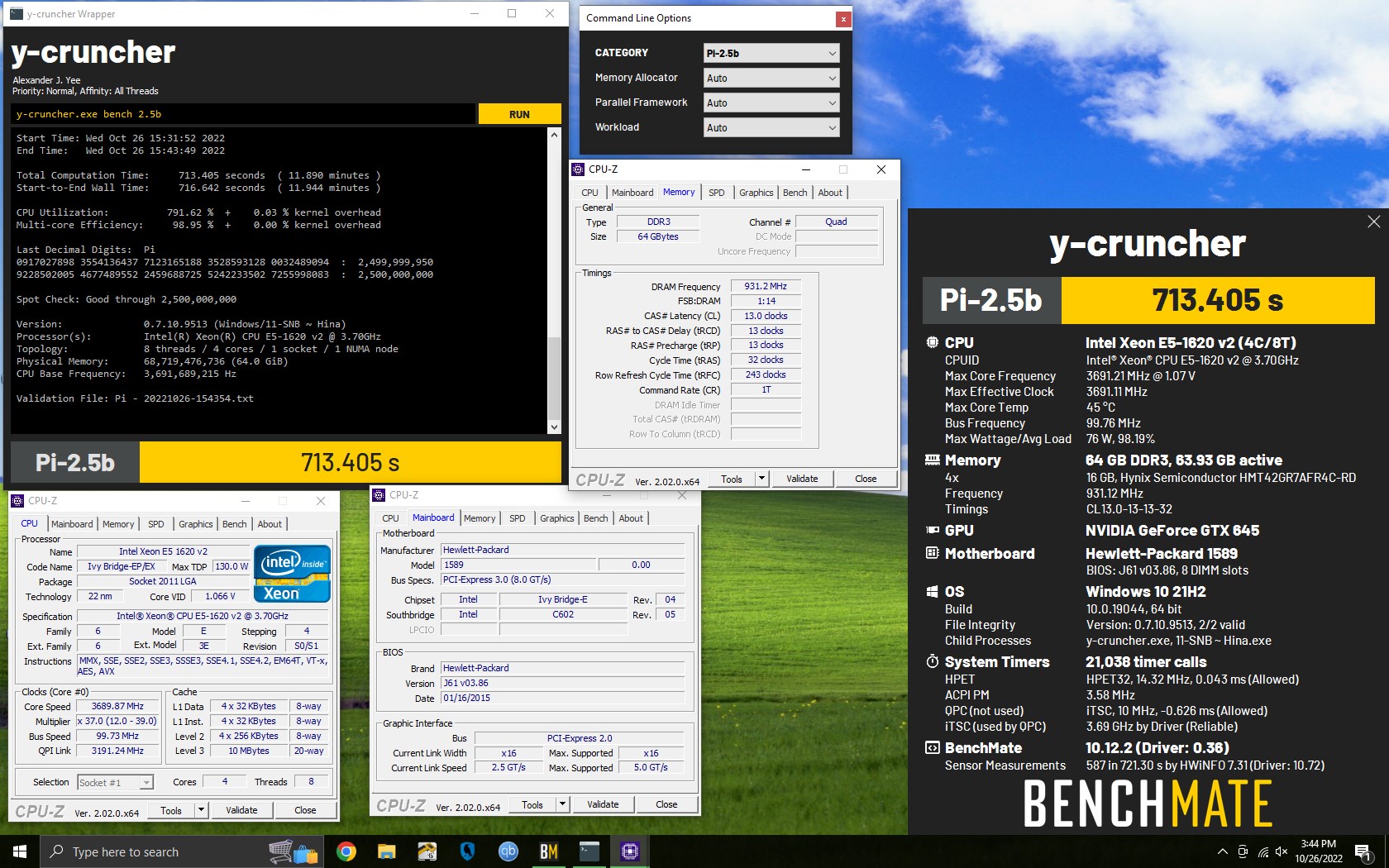Click the CPU-Z CPU window title icon

(x=17, y=500)
